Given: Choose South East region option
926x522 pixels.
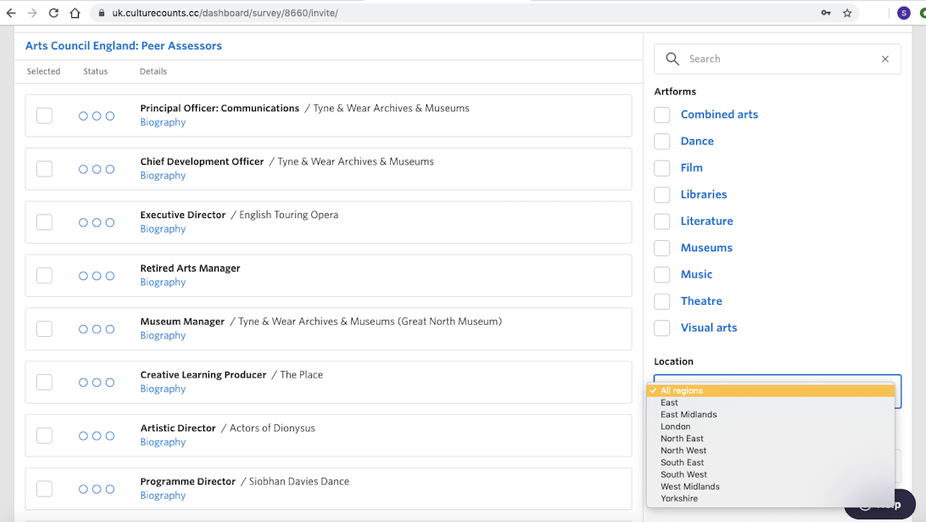Looking at the screenshot, I should tap(771, 462).
